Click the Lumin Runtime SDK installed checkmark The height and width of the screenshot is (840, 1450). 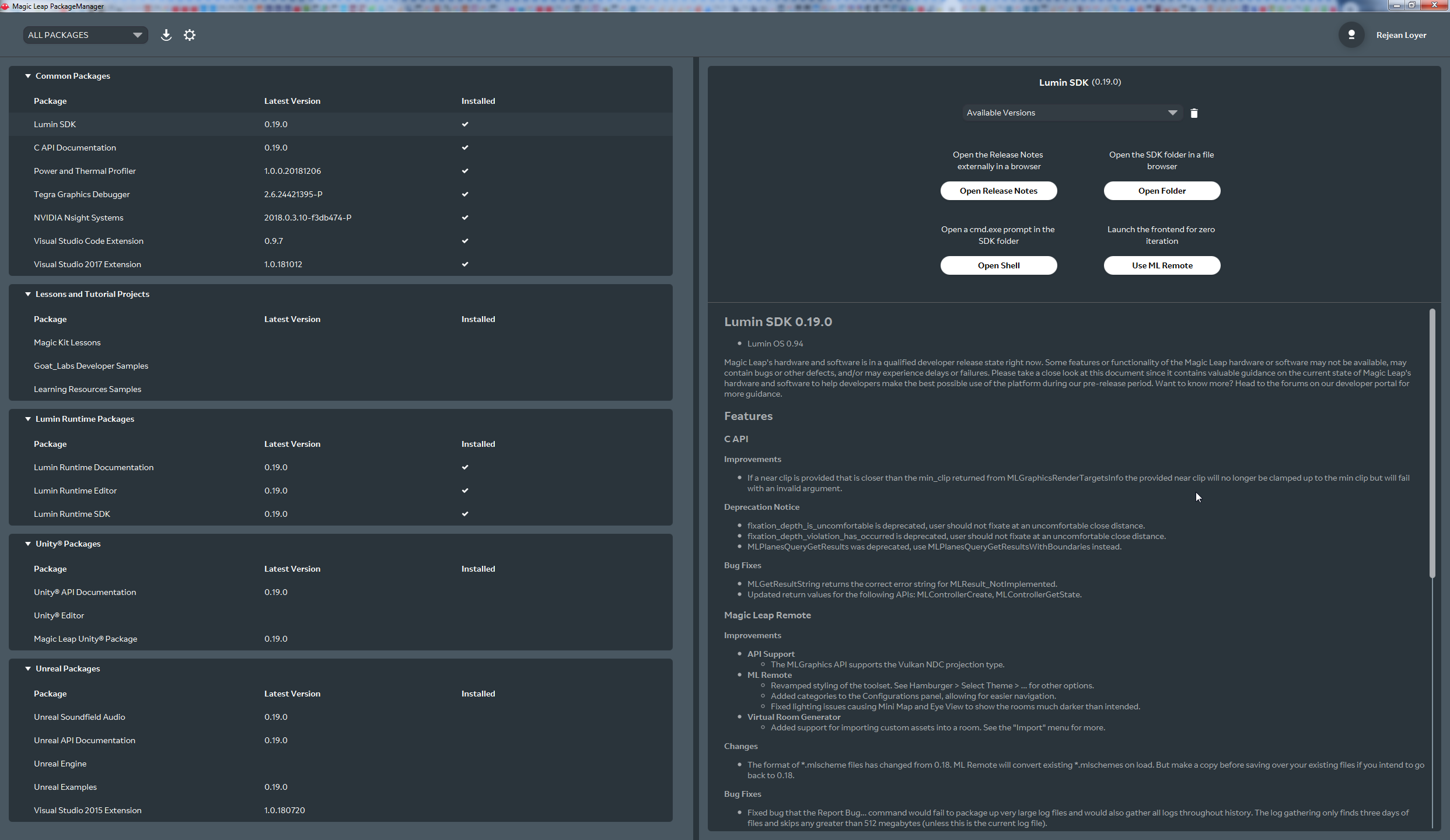465,514
